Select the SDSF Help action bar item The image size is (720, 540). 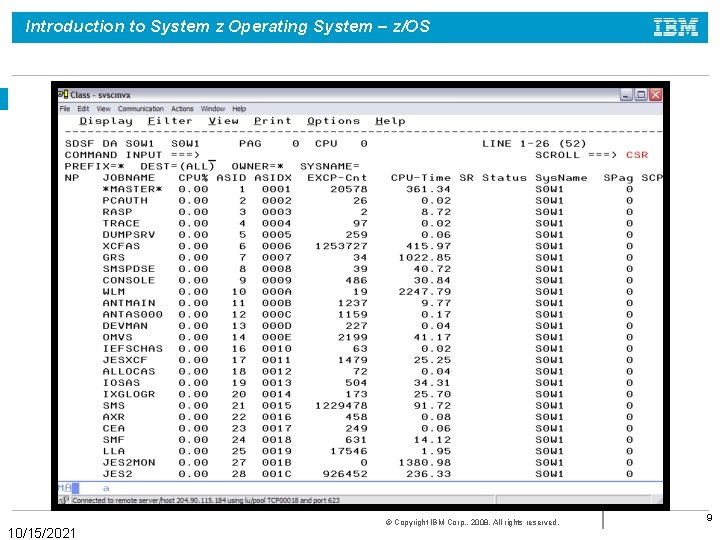tap(390, 121)
